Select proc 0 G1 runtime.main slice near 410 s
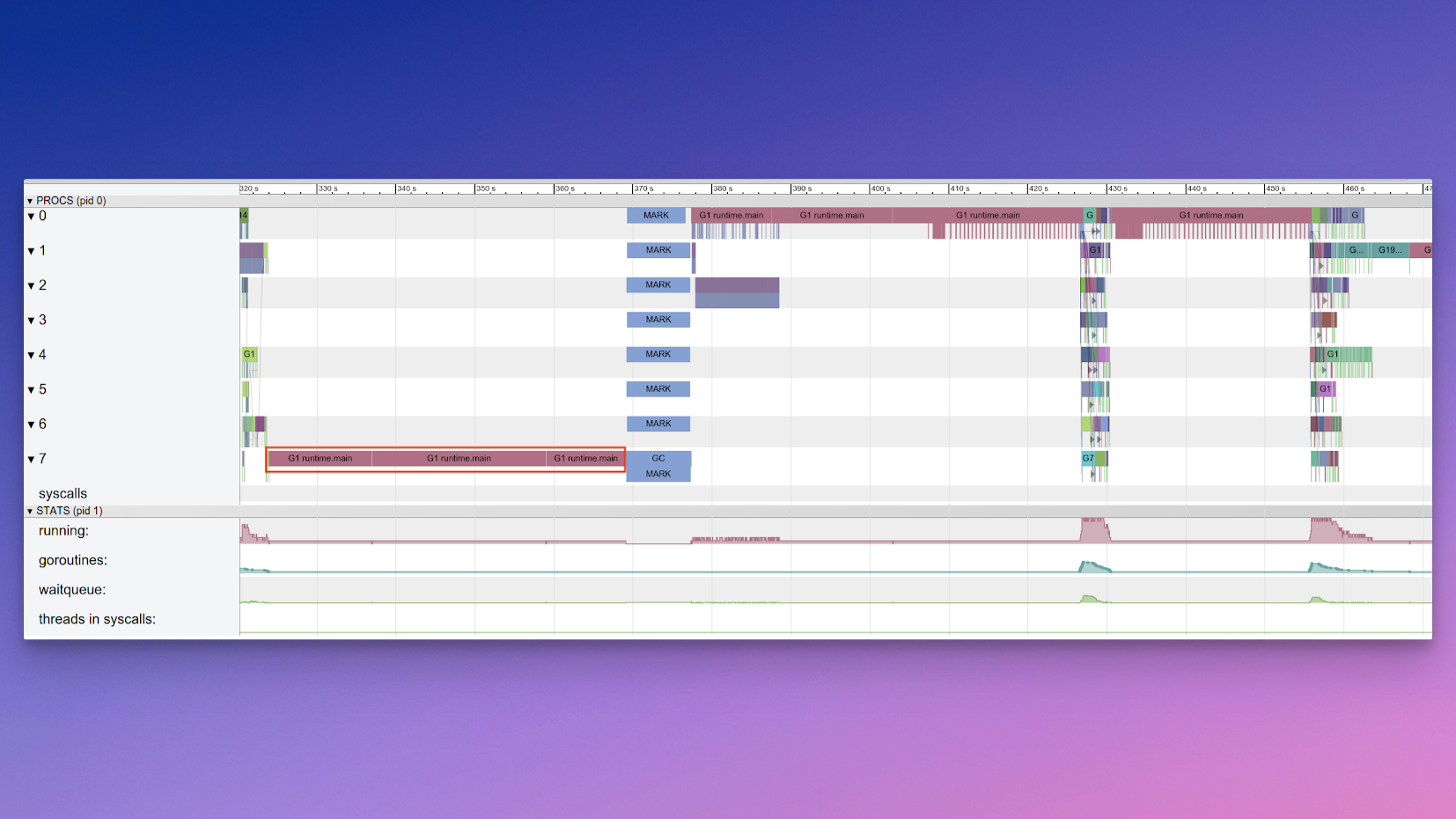Image resolution: width=1456 pixels, height=819 pixels. pos(988,215)
